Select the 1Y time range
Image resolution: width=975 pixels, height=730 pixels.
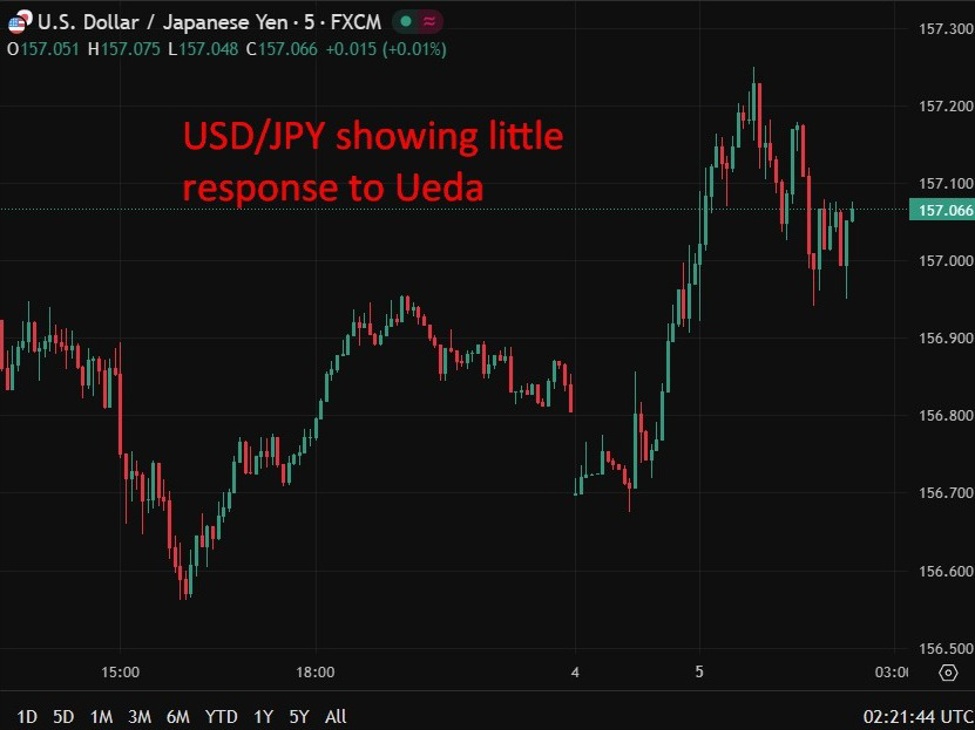click(262, 717)
